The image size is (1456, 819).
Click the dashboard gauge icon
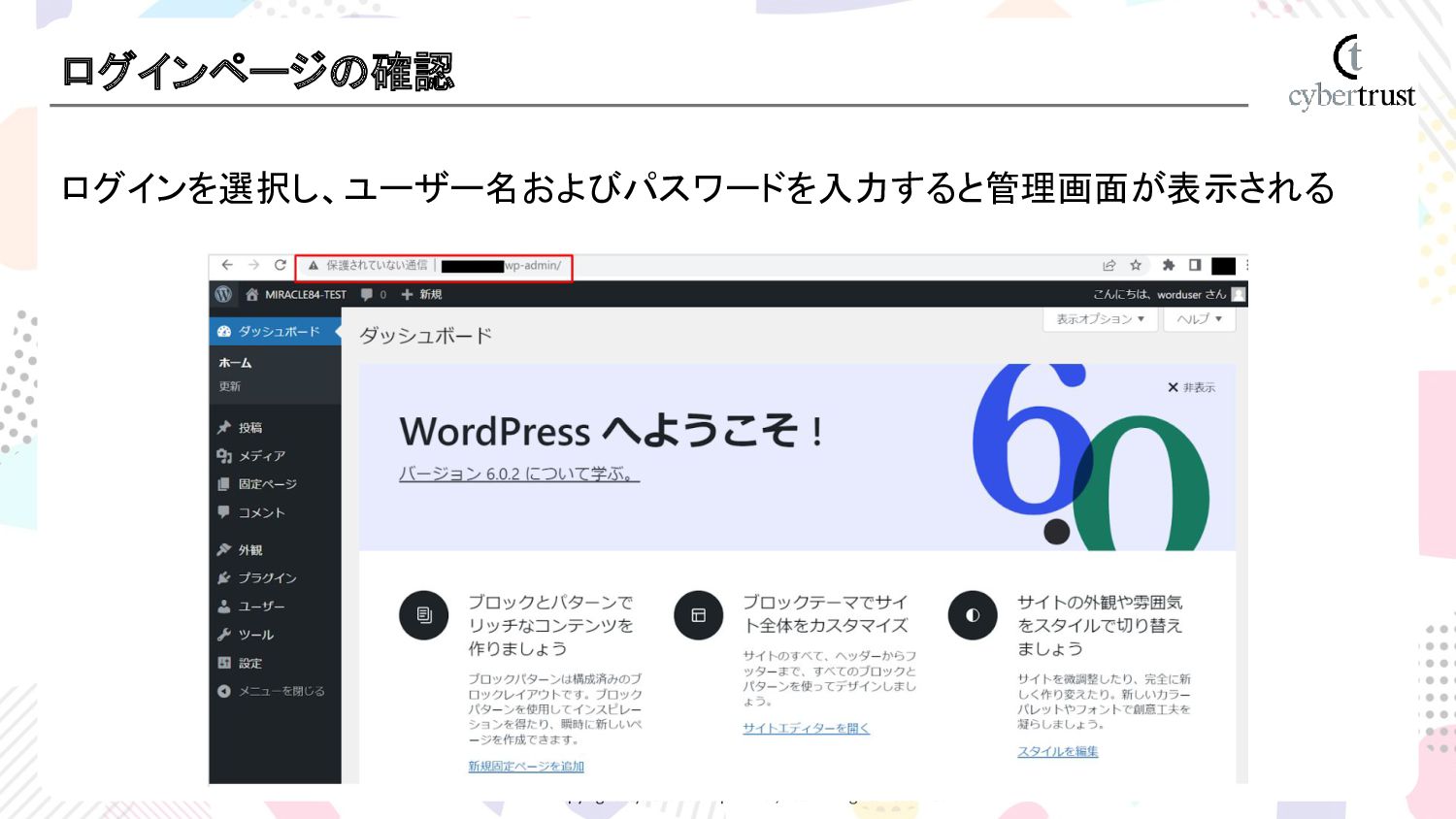tap(224, 331)
